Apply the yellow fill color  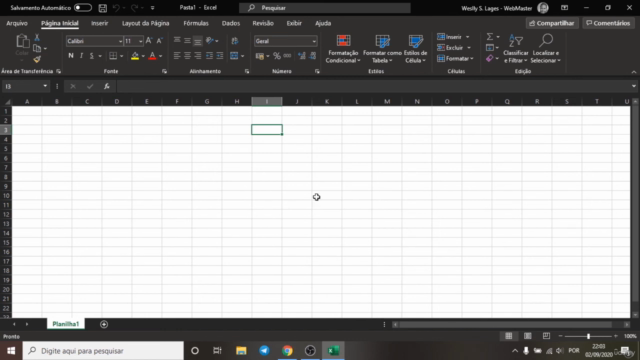pyautogui.click(x=135, y=56)
